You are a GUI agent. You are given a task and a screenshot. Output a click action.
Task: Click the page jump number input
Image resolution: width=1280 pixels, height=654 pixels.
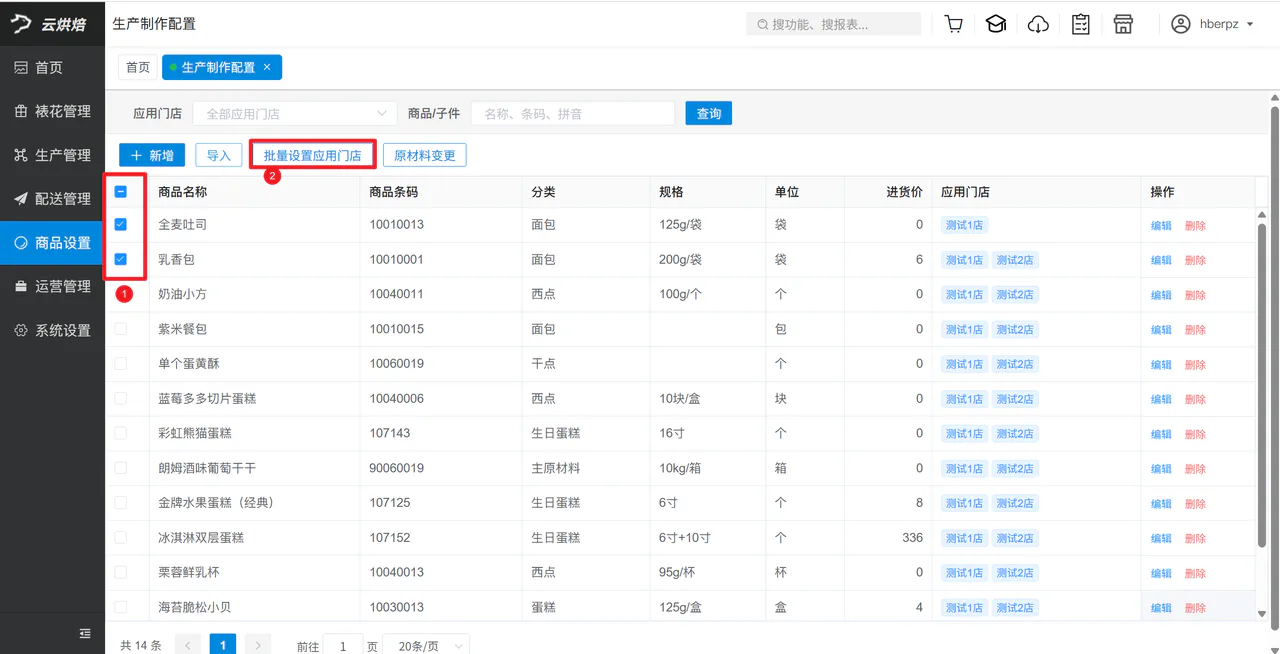click(x=343, y=646)
